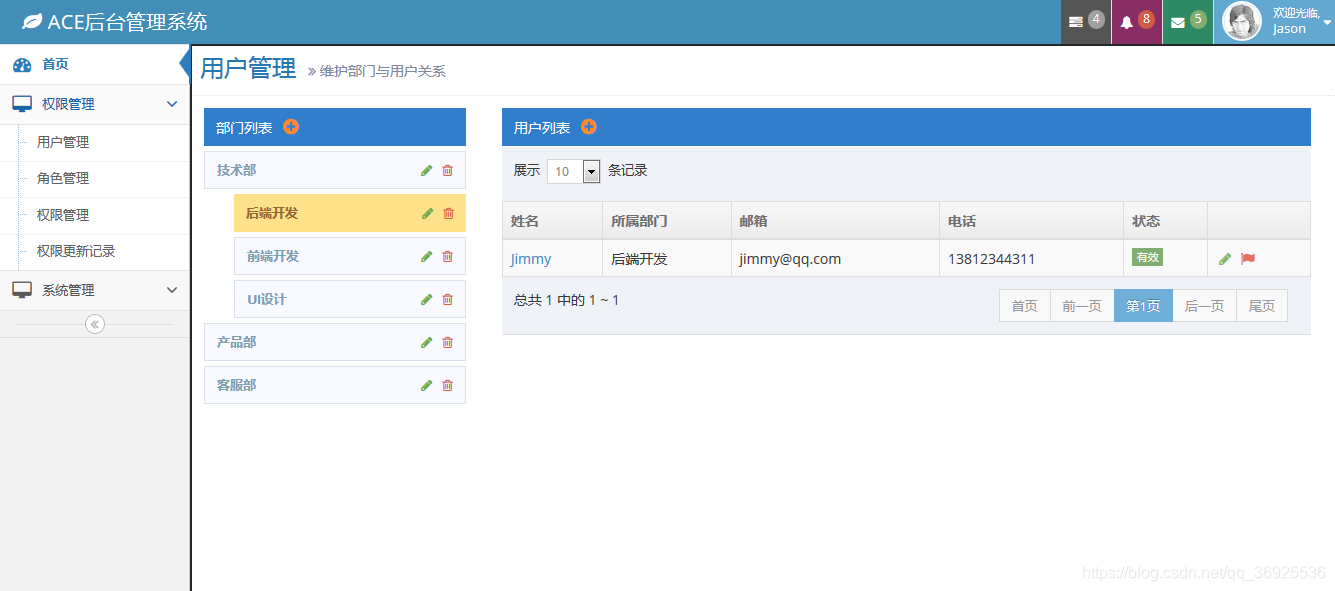Click the 首页 pagination button
Image resolution: width=1335 pixels, height=591 pixels.
(1025, 306)
